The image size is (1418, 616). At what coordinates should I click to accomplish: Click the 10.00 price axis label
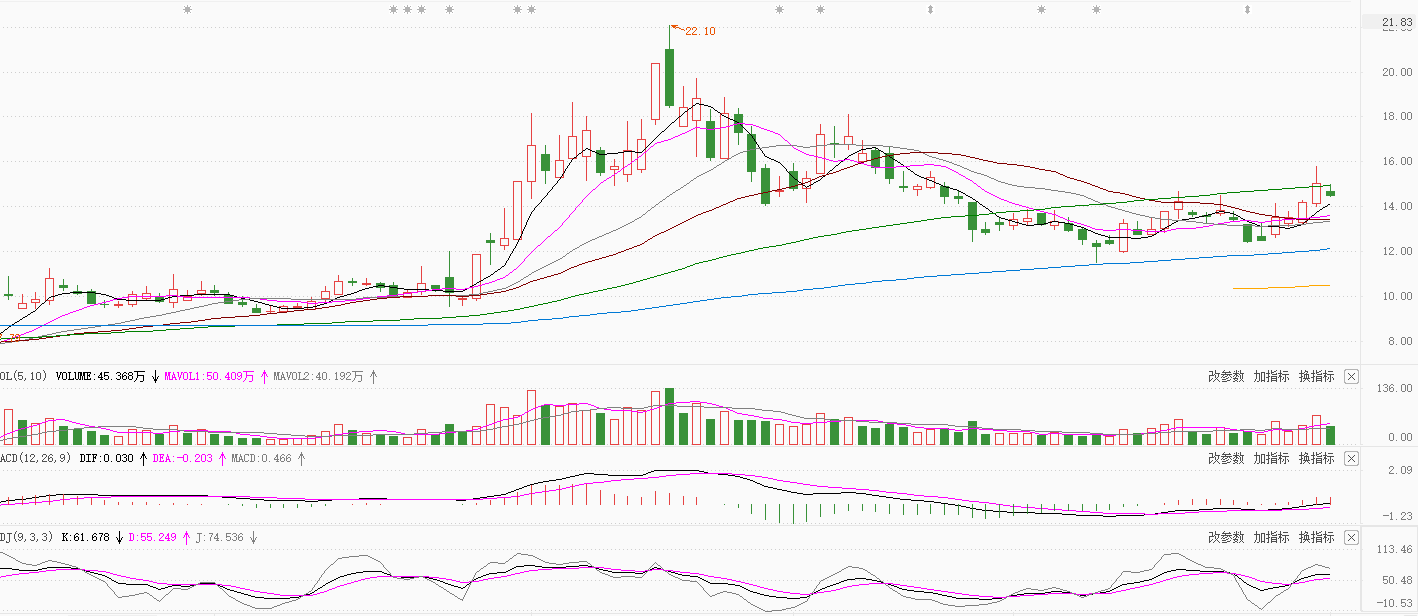click(x=1396, y=297)
